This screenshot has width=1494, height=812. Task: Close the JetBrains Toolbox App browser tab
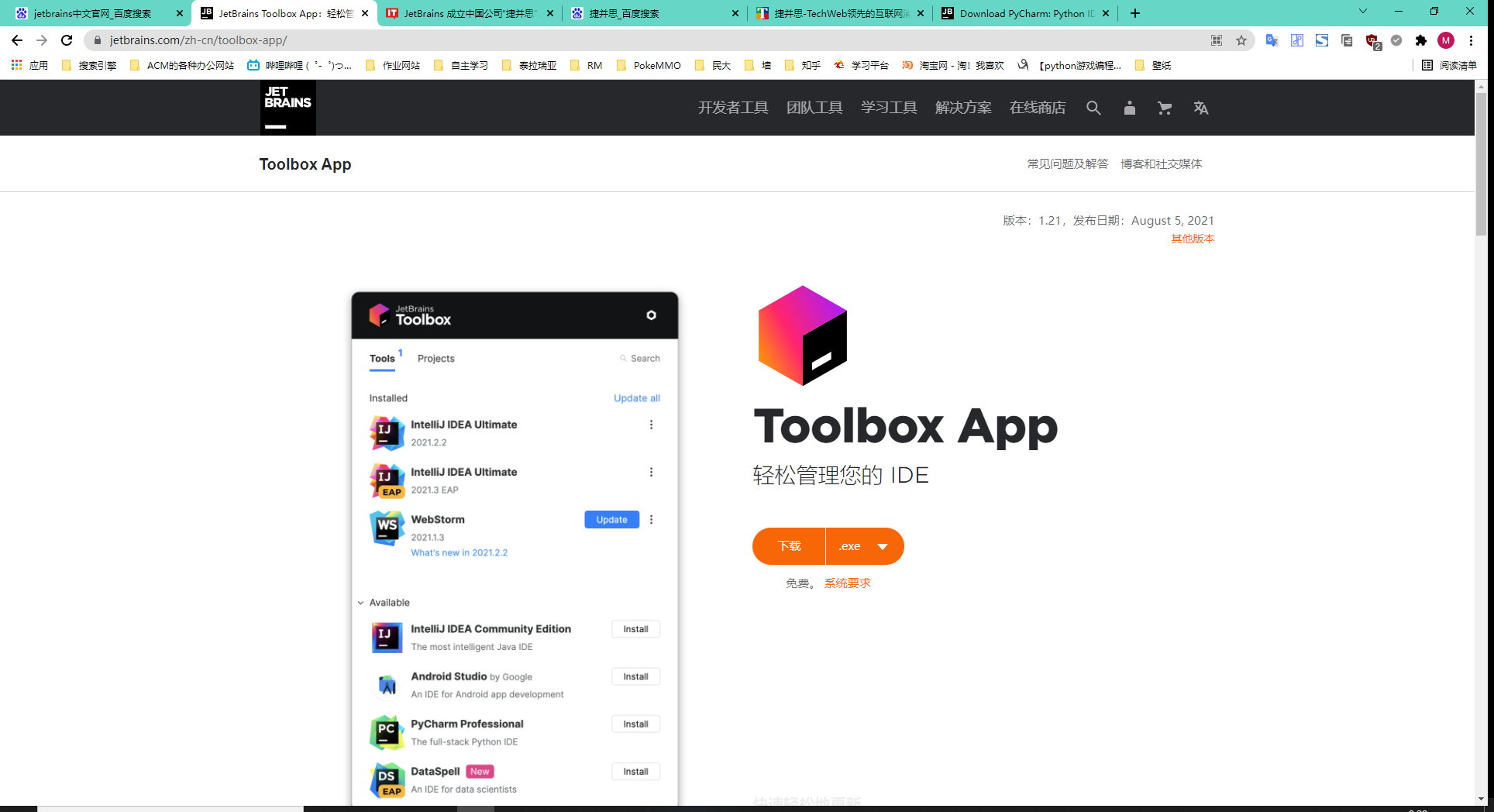[x=365, y=13]
